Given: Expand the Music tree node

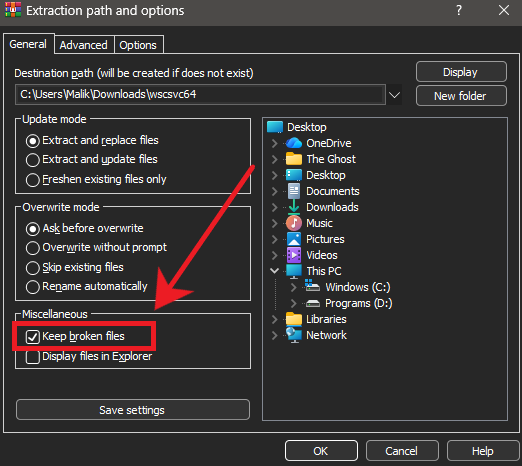Looking at the screenshot, I should 274,223.
